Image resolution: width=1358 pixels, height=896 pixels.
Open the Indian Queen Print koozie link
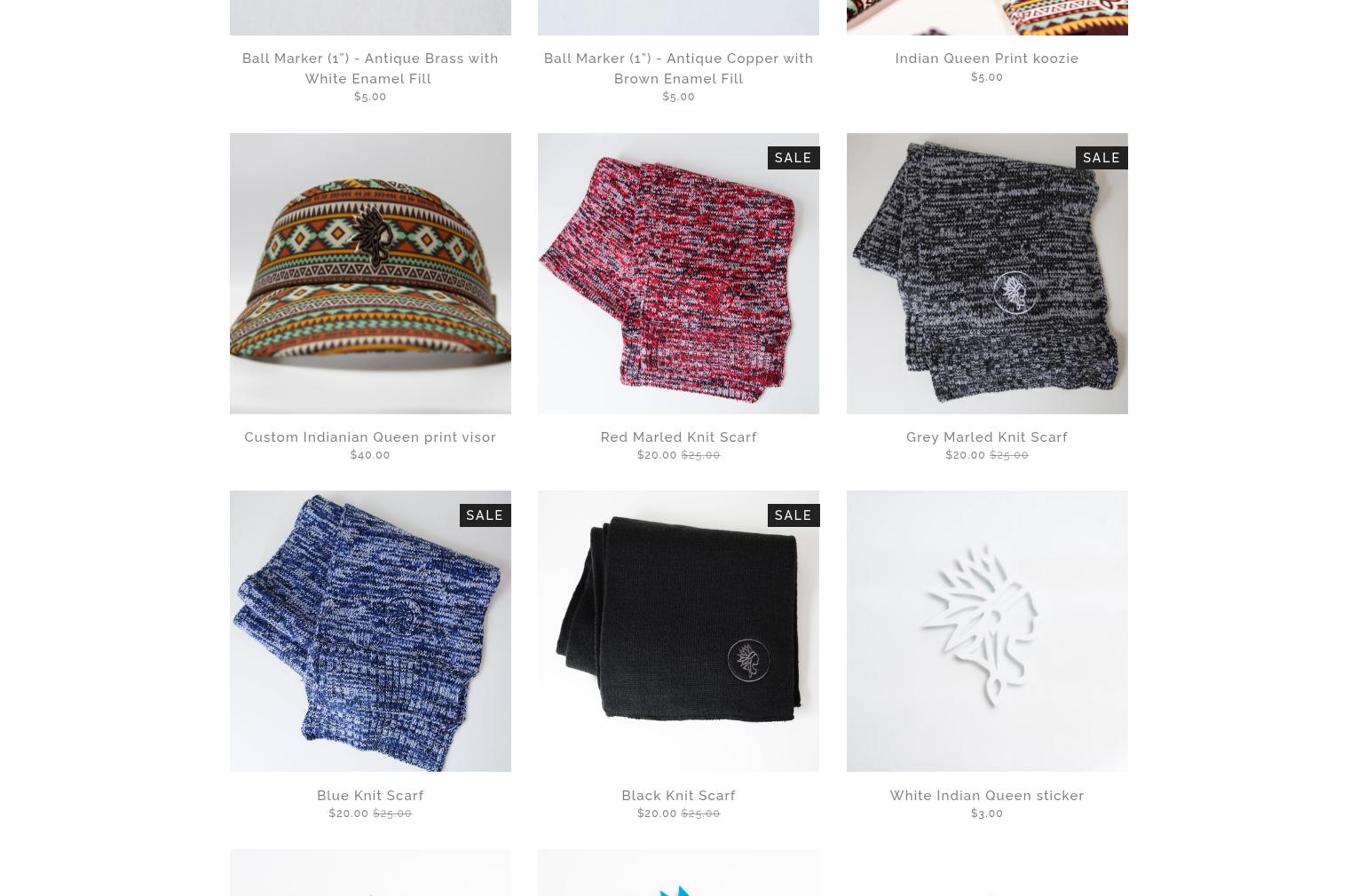[987, 59]
